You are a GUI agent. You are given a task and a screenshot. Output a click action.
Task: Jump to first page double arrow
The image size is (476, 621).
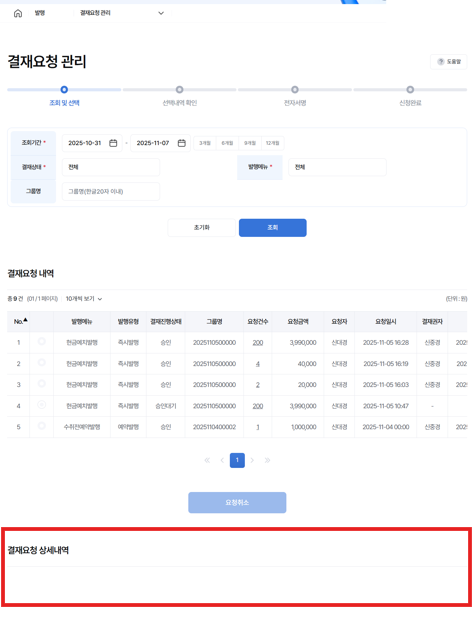[x=207, y=460]
